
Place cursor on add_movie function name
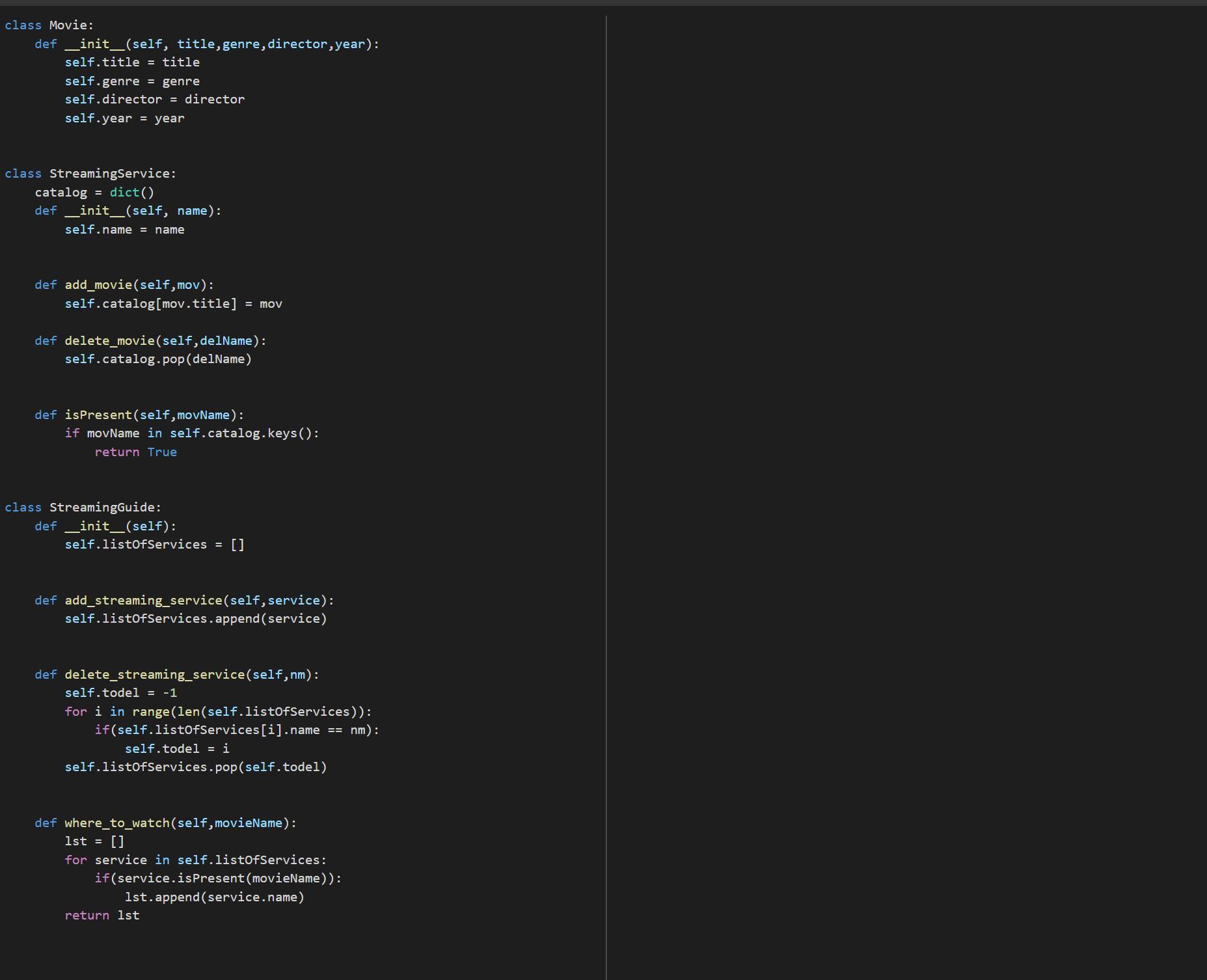[x=98, y=285]
